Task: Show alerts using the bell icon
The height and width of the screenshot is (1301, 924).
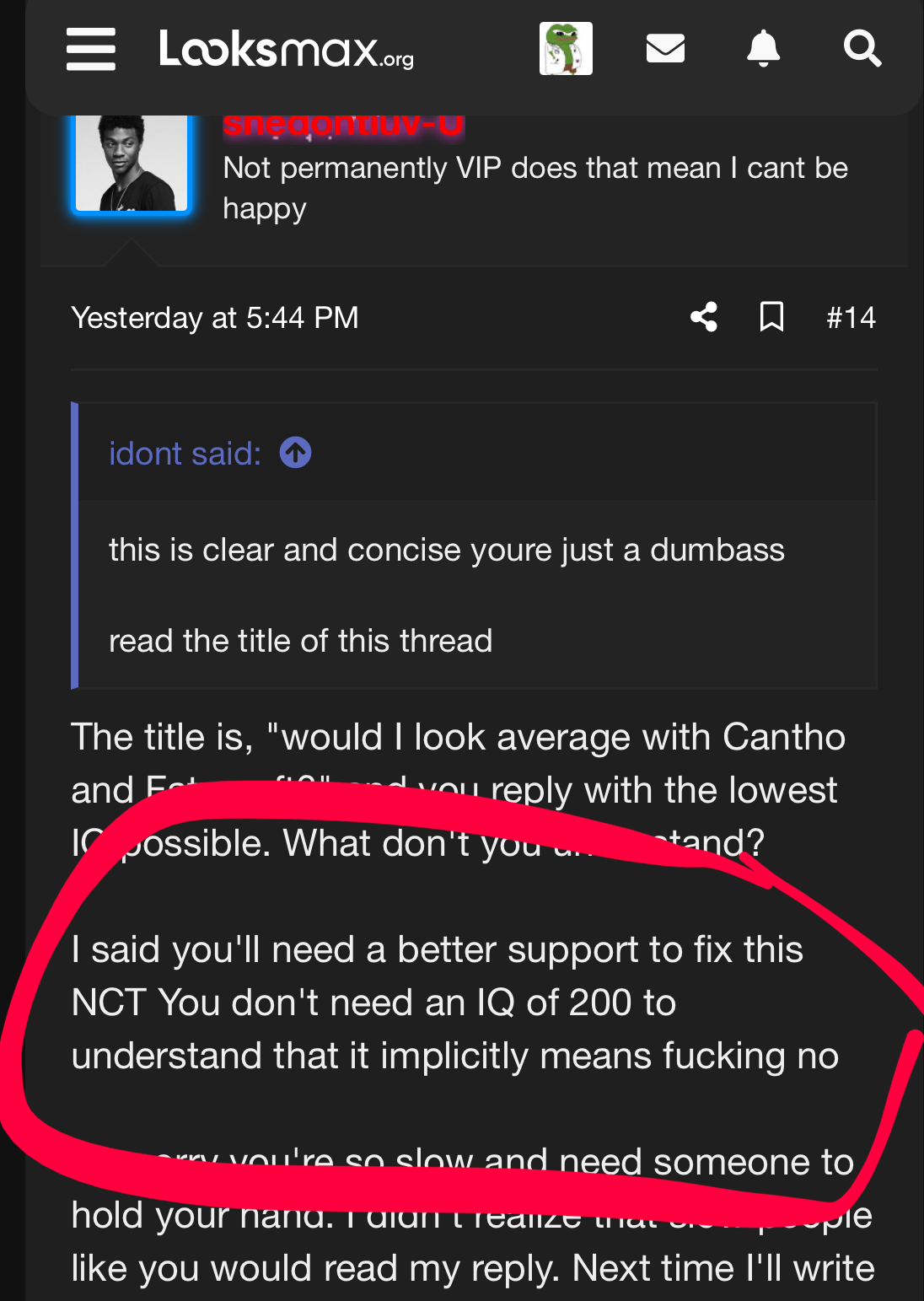Action: (x=763, y=48)
